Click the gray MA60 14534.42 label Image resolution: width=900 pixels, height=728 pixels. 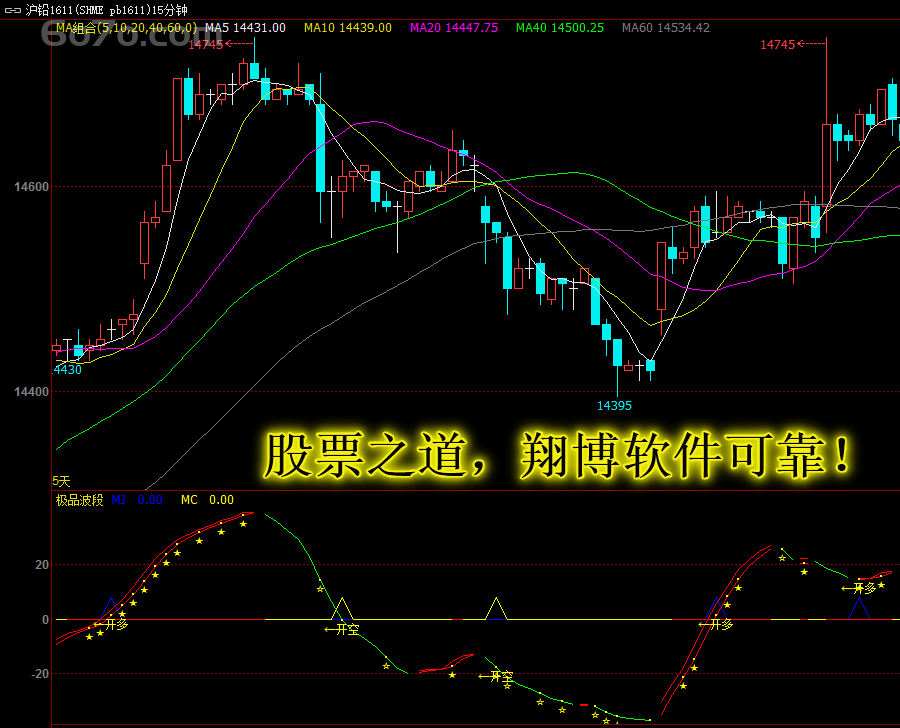(x=666, y=28)
